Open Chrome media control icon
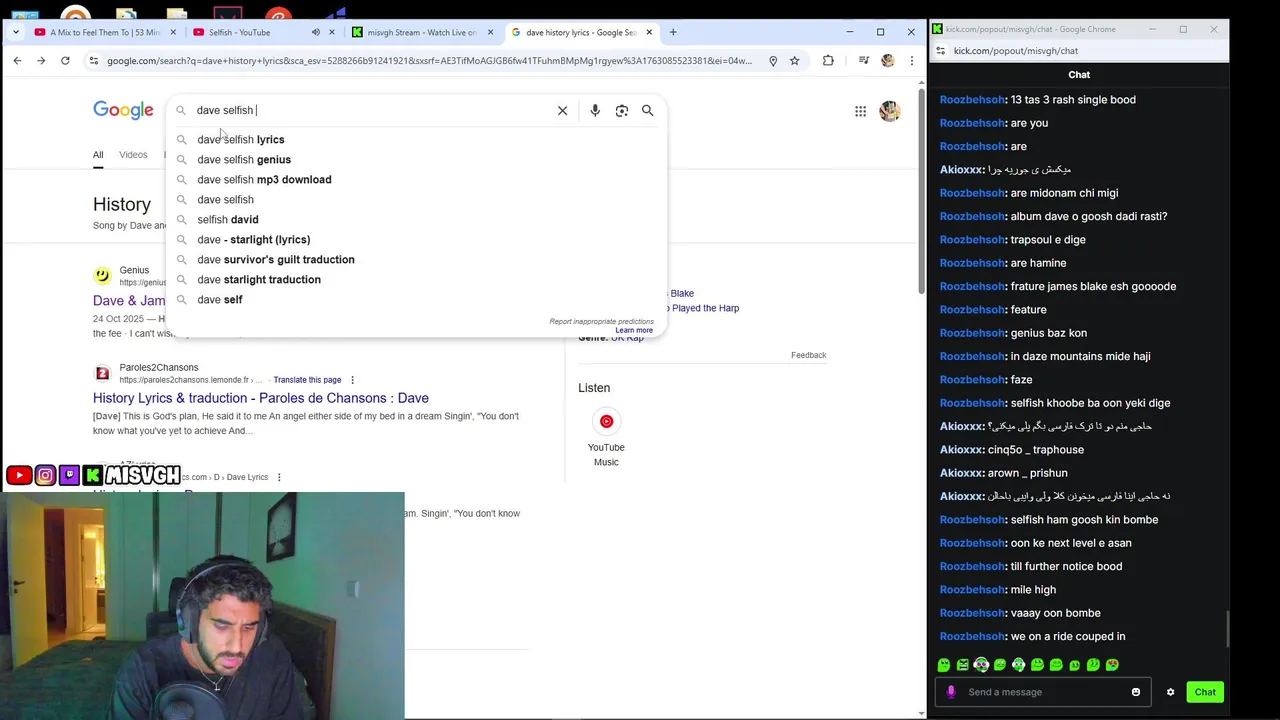 click(864, 61)
